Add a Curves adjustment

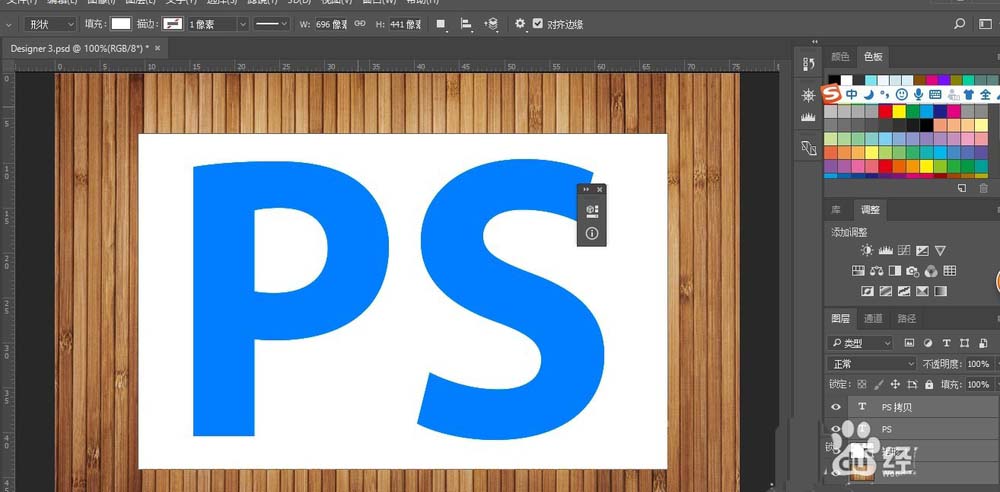tap(904, 250)
